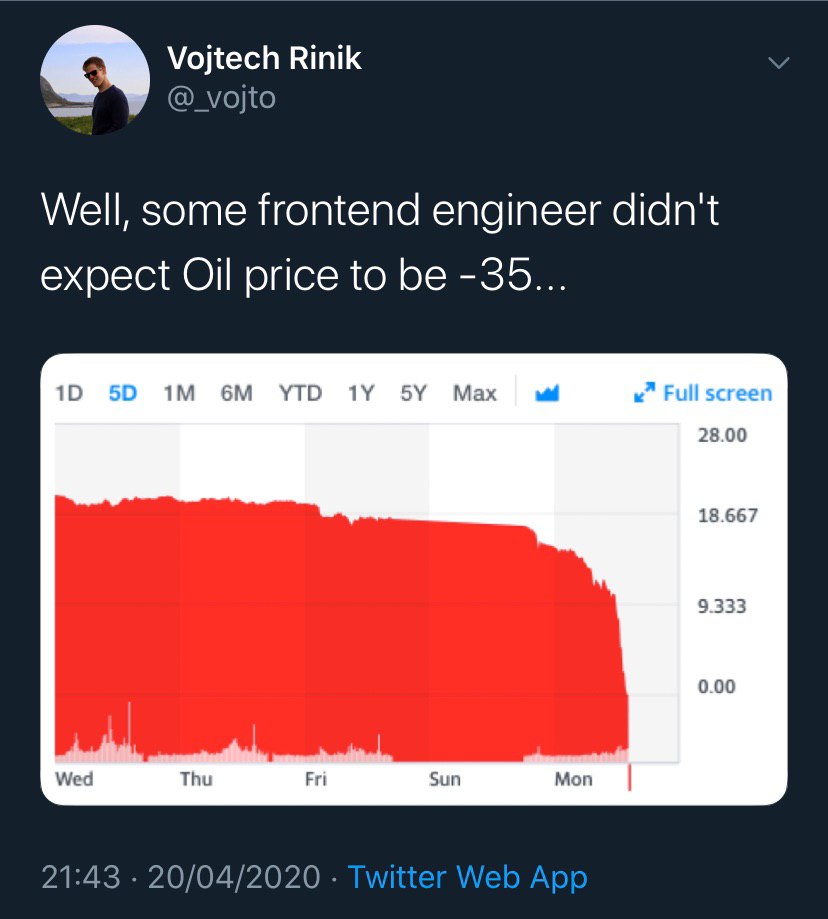The height and width of the screenshot is (919, 828).
Task: Click the Twitter Web App source link
Action: [467, 877]
